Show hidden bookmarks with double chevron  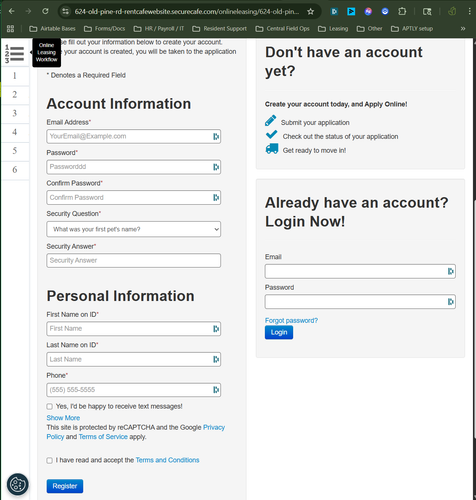463,29
